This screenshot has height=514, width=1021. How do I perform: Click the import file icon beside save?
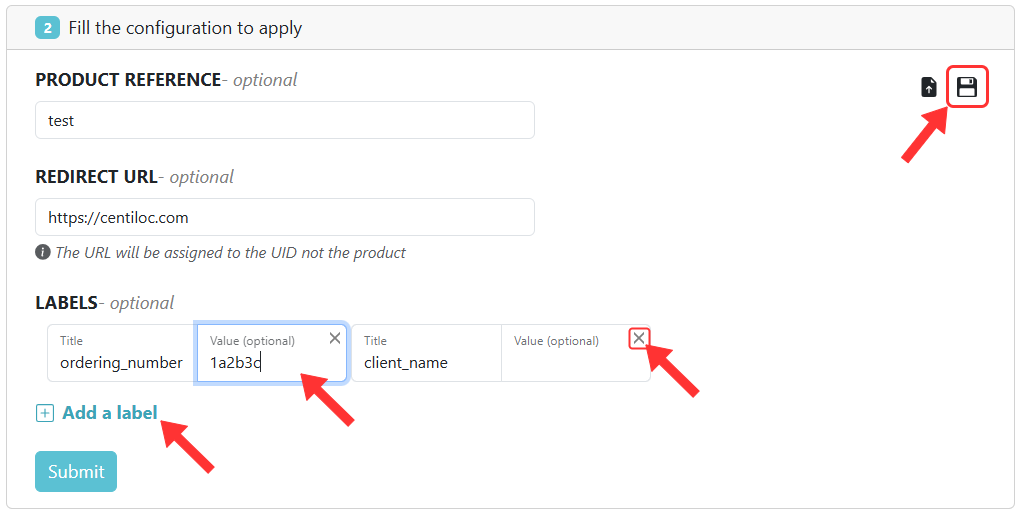click(929, 87)
